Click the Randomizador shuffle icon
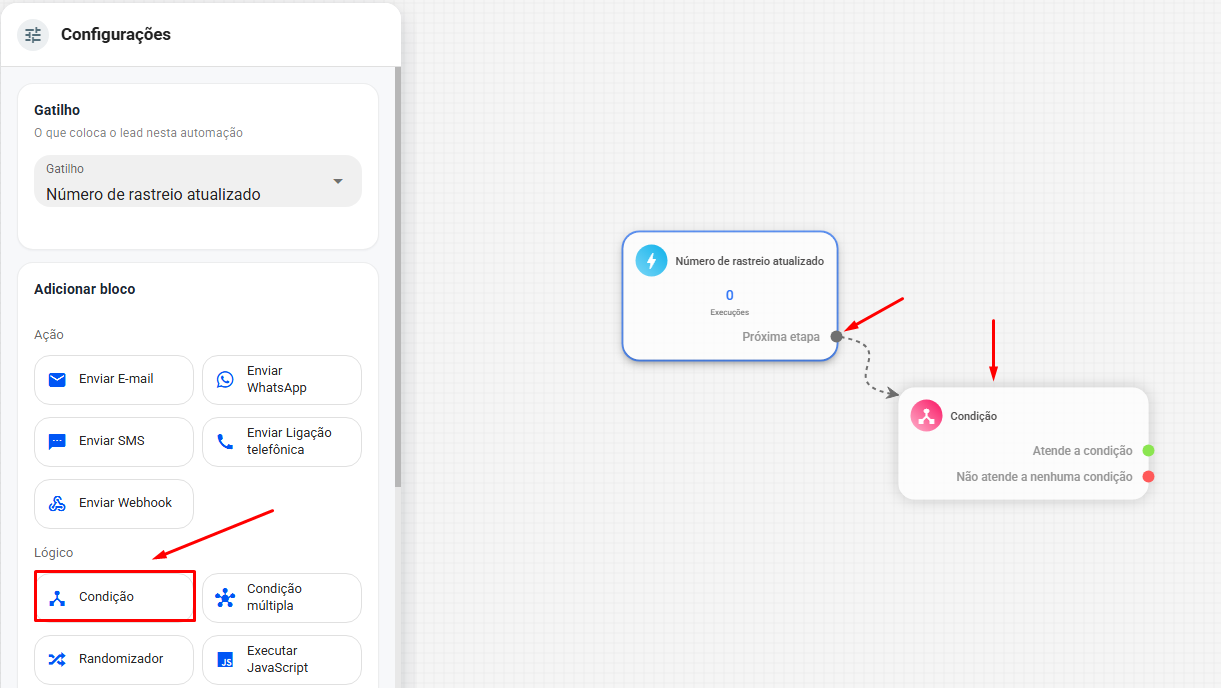Image resolution: width=1221 pixels, height=688 pixels. [x=57, y=660]
